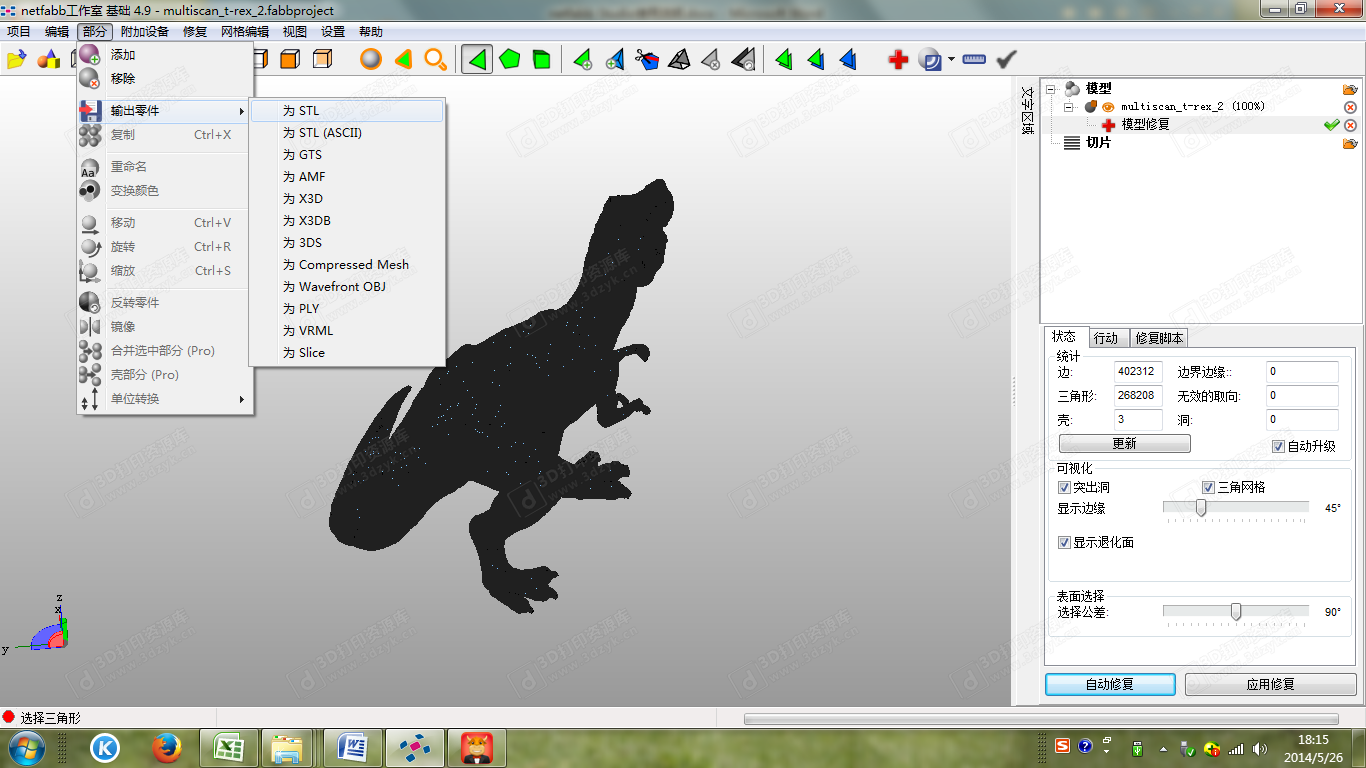This screenshot has height=768, width=1366.
Task: Open the 输出零件 submenu entry
Action: pyautogui.click(x=165, y=111)
